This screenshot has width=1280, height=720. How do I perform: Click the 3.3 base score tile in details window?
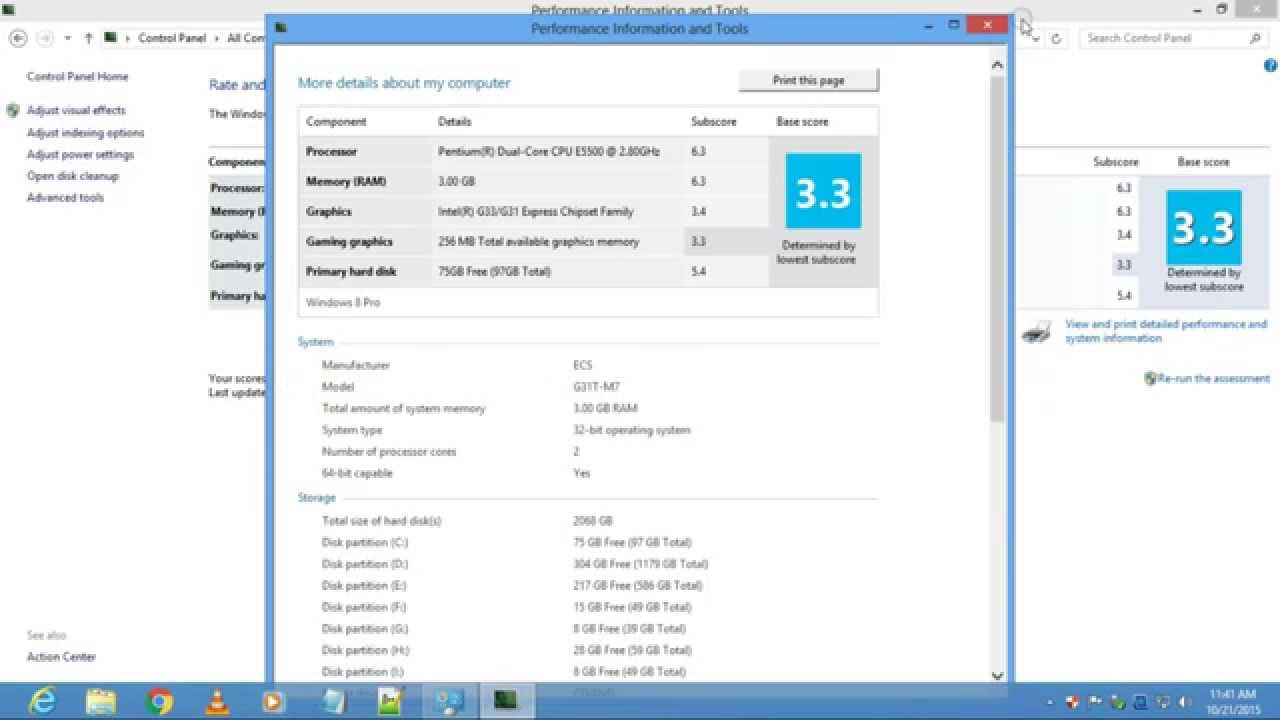coord(823,191)
